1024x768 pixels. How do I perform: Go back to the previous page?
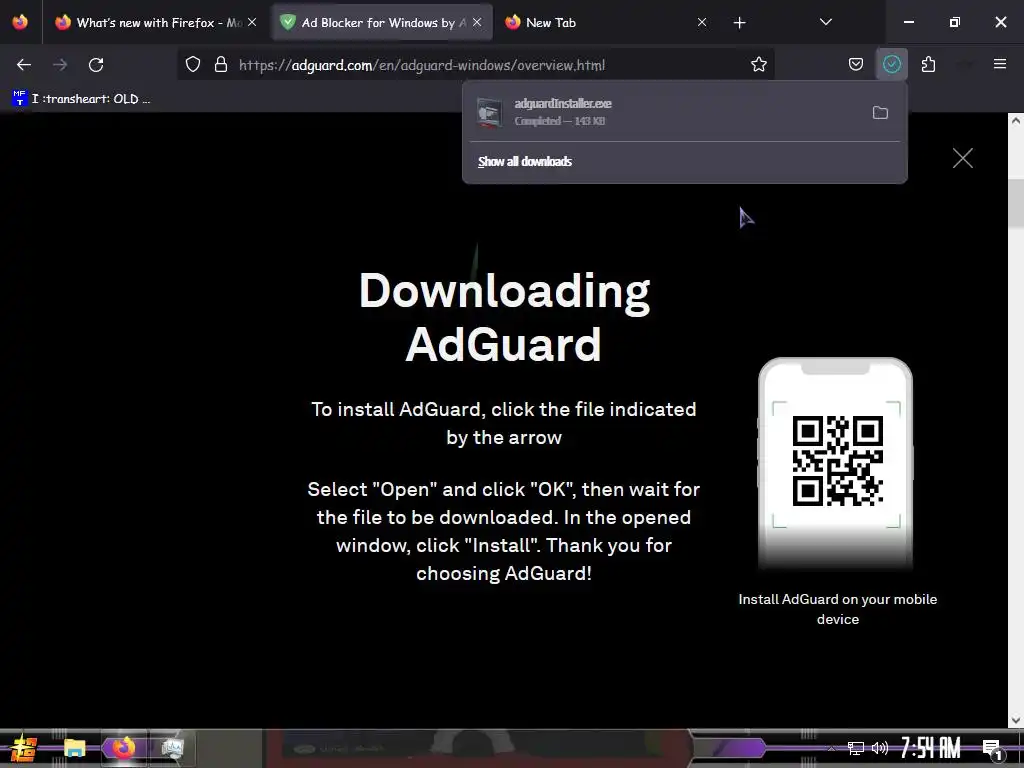click(x=24, y=65)
